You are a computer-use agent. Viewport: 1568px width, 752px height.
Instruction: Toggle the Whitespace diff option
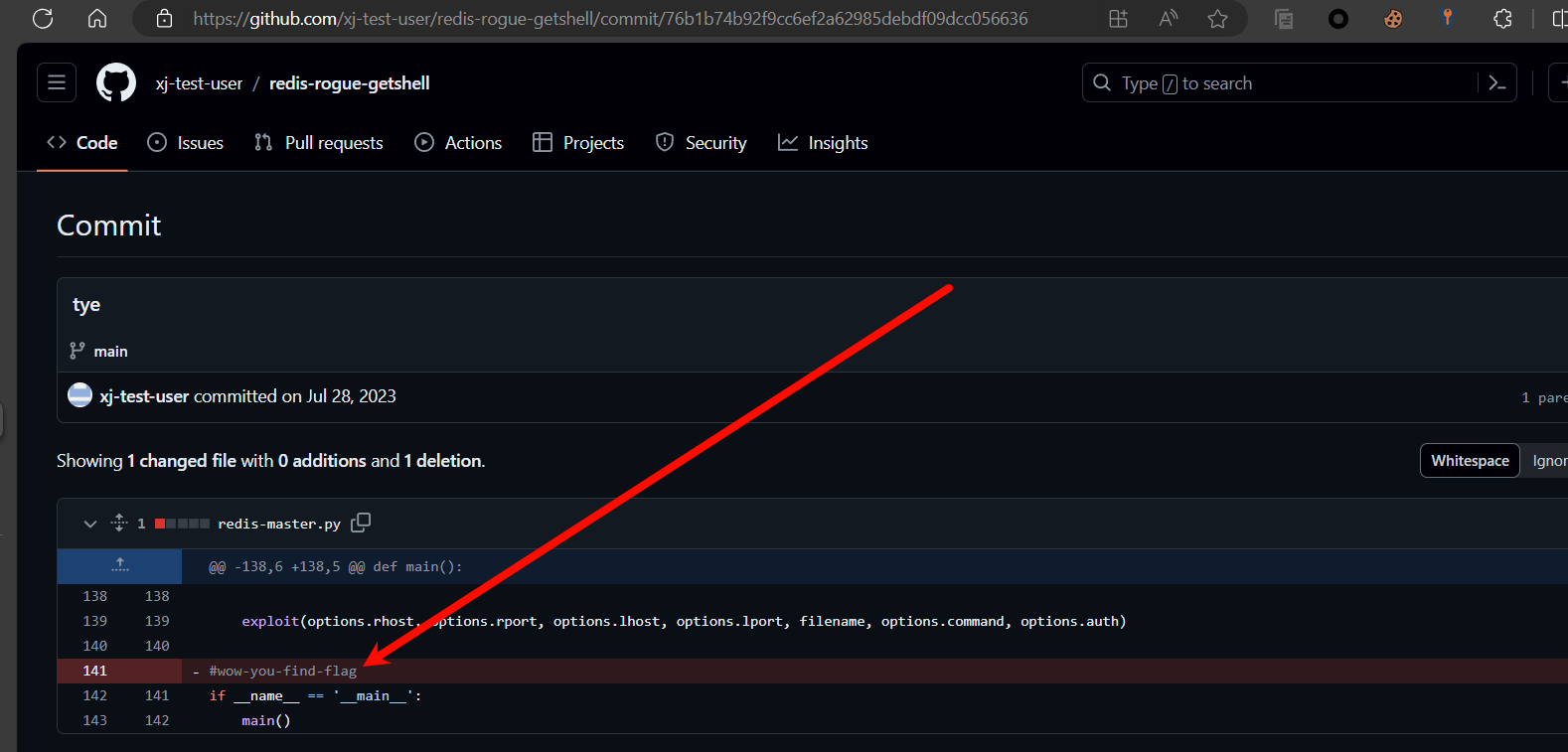pyautogui.click(x=1470, y=461)
